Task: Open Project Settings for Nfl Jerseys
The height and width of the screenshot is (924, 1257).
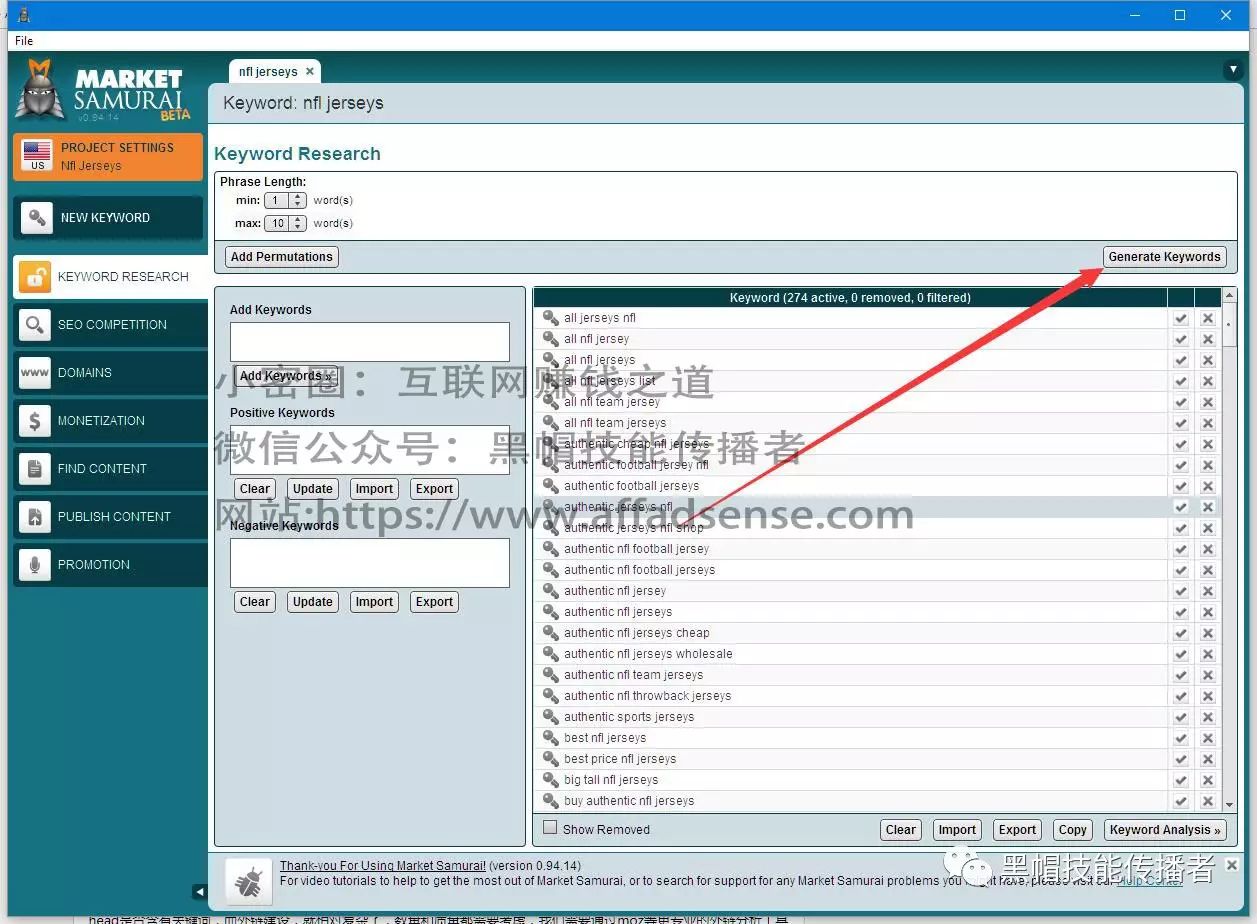Action: tap(108, 156)
